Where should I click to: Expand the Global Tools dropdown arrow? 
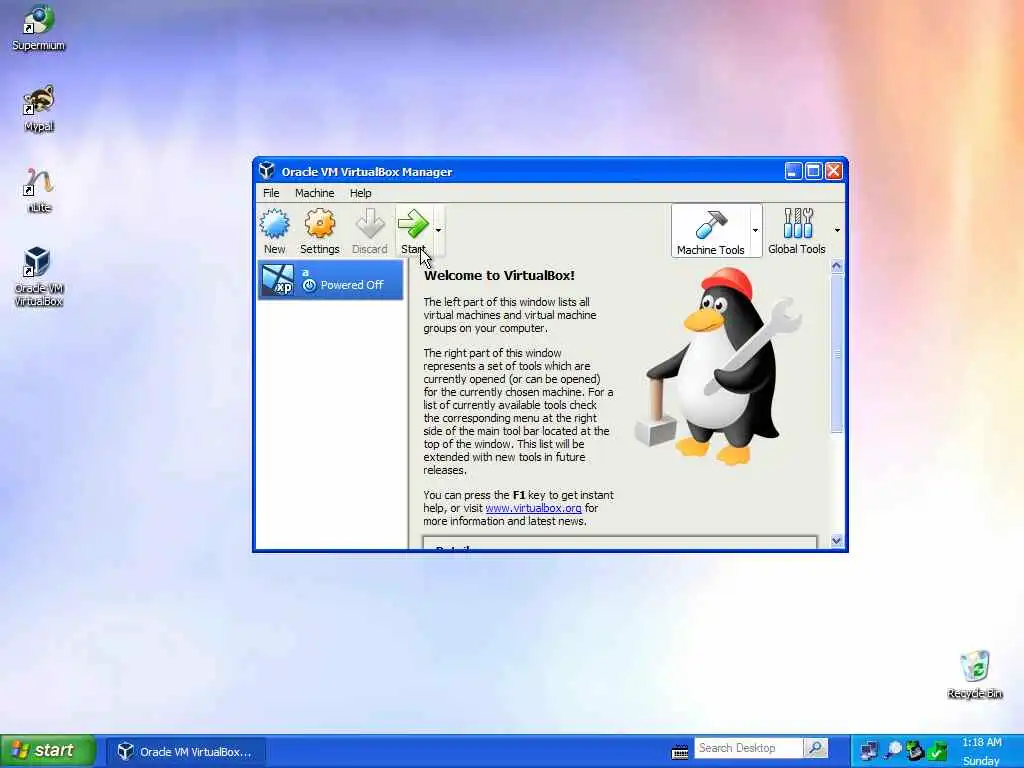tap(837, 231)
